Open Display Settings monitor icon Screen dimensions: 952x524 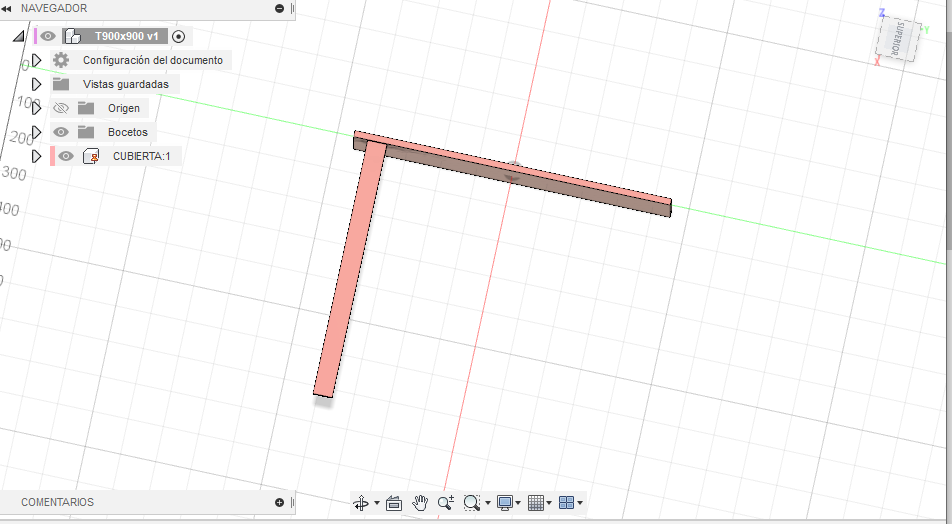505,503
